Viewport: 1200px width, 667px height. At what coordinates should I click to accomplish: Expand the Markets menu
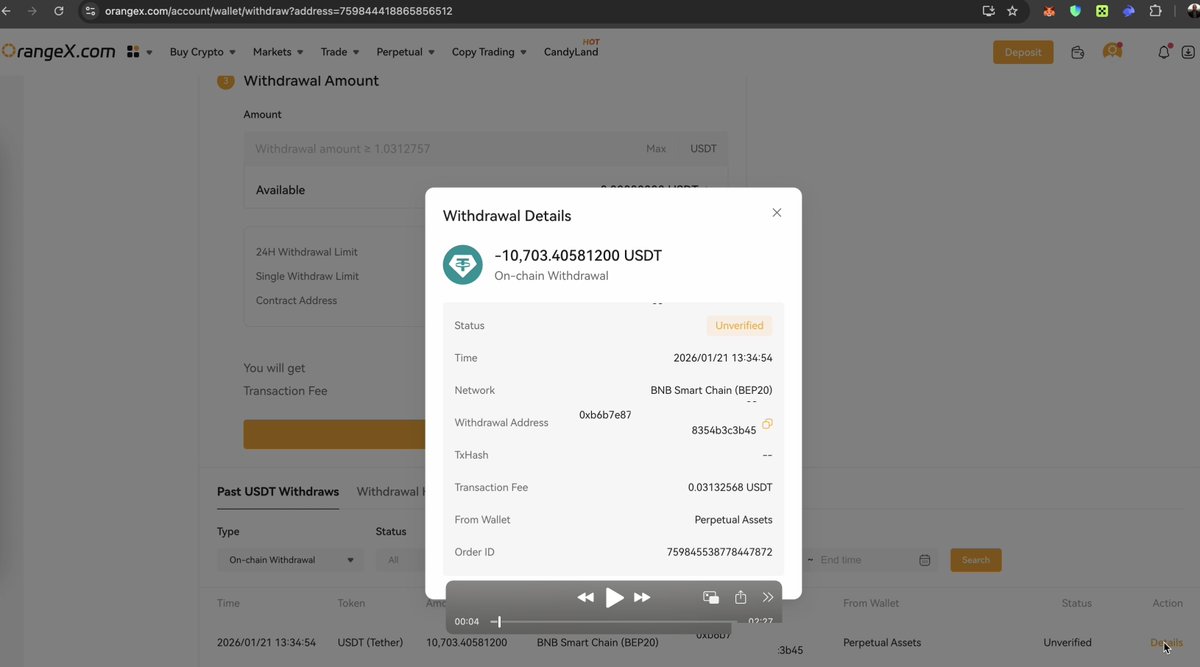click(x=278, y=52)
